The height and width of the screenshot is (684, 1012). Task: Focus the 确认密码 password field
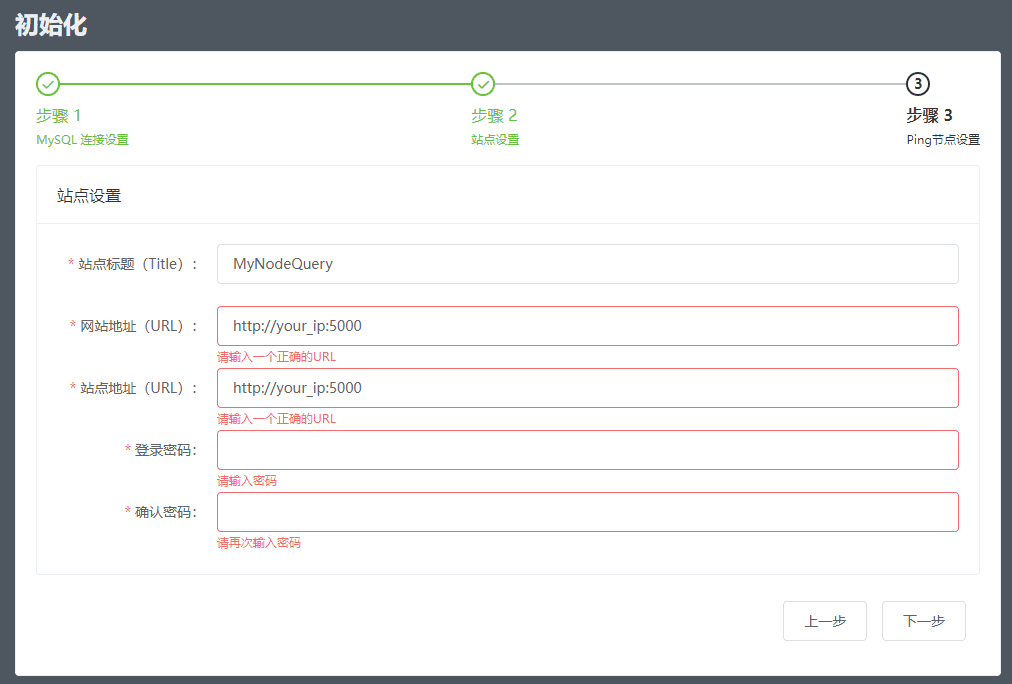pos(587,512)
